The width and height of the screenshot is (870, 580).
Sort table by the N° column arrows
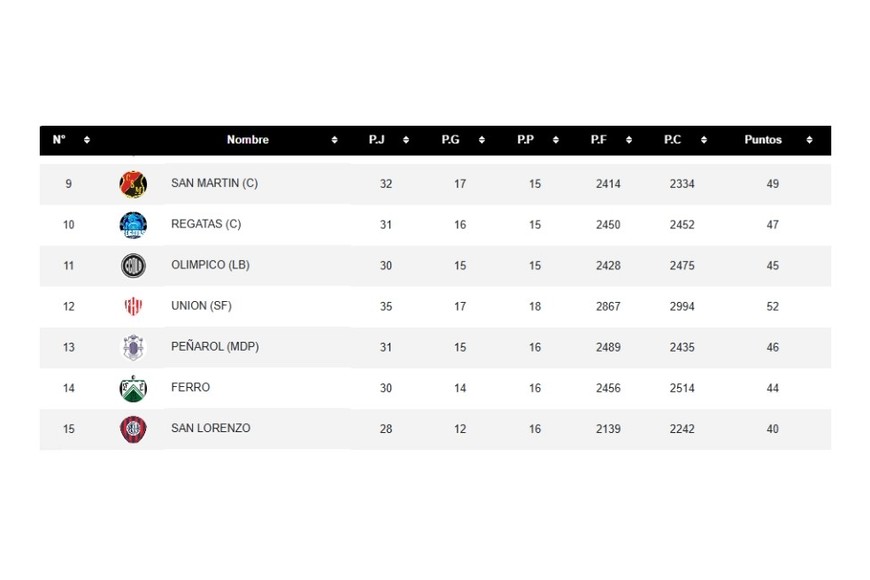click(x=87, y=140)
